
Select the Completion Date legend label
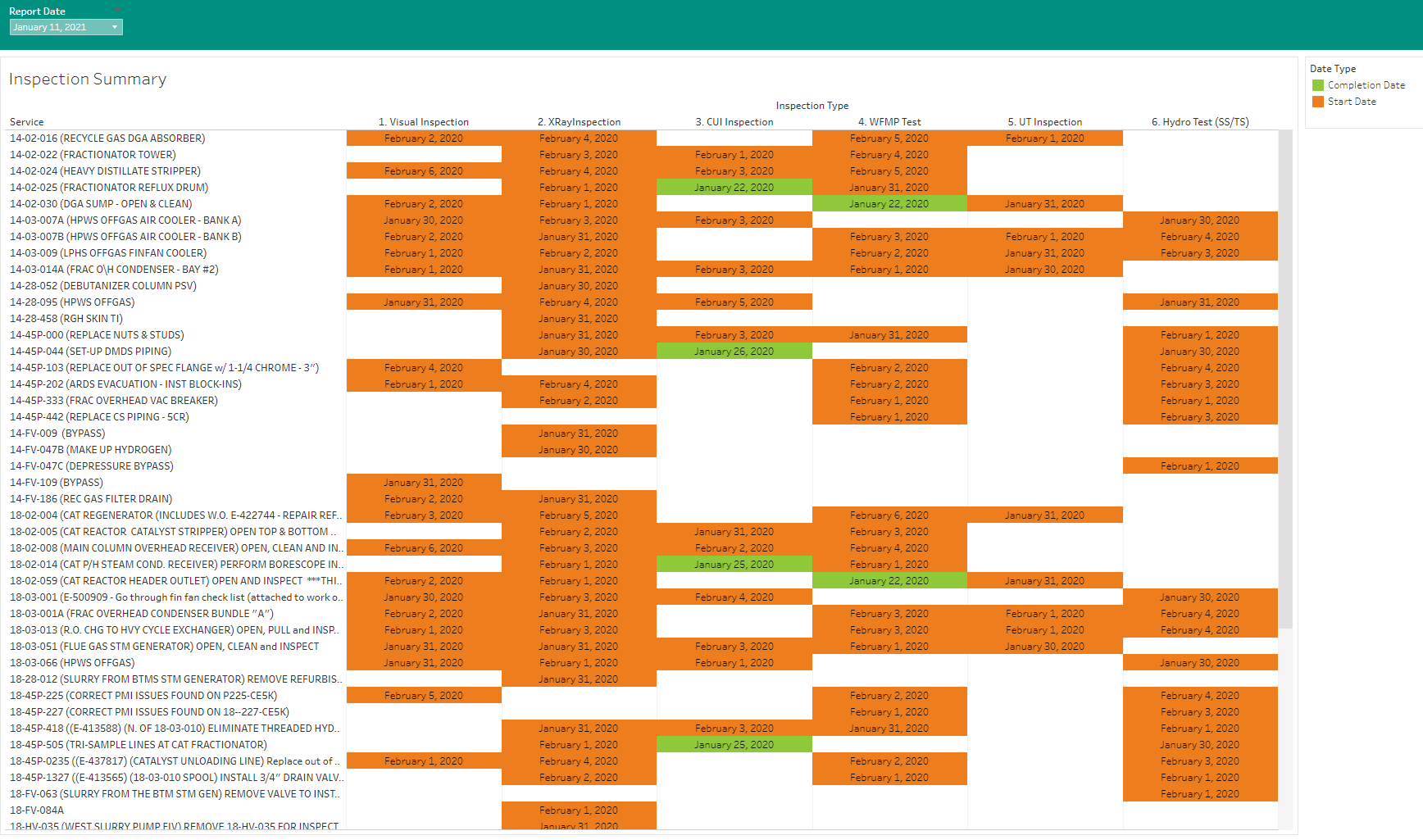pos(1366,85)
